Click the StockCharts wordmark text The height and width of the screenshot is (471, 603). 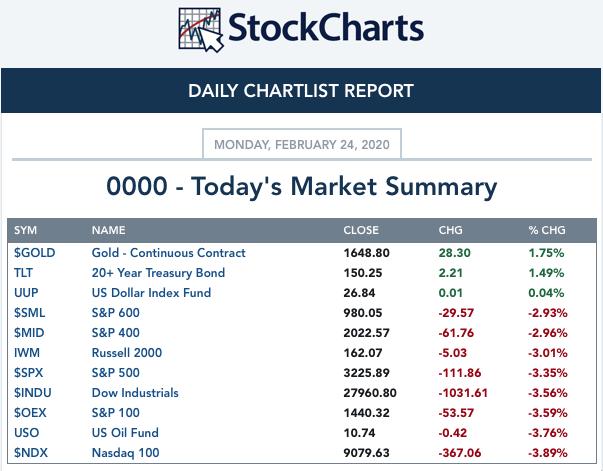pyautogui.click(x=325, y=28)
